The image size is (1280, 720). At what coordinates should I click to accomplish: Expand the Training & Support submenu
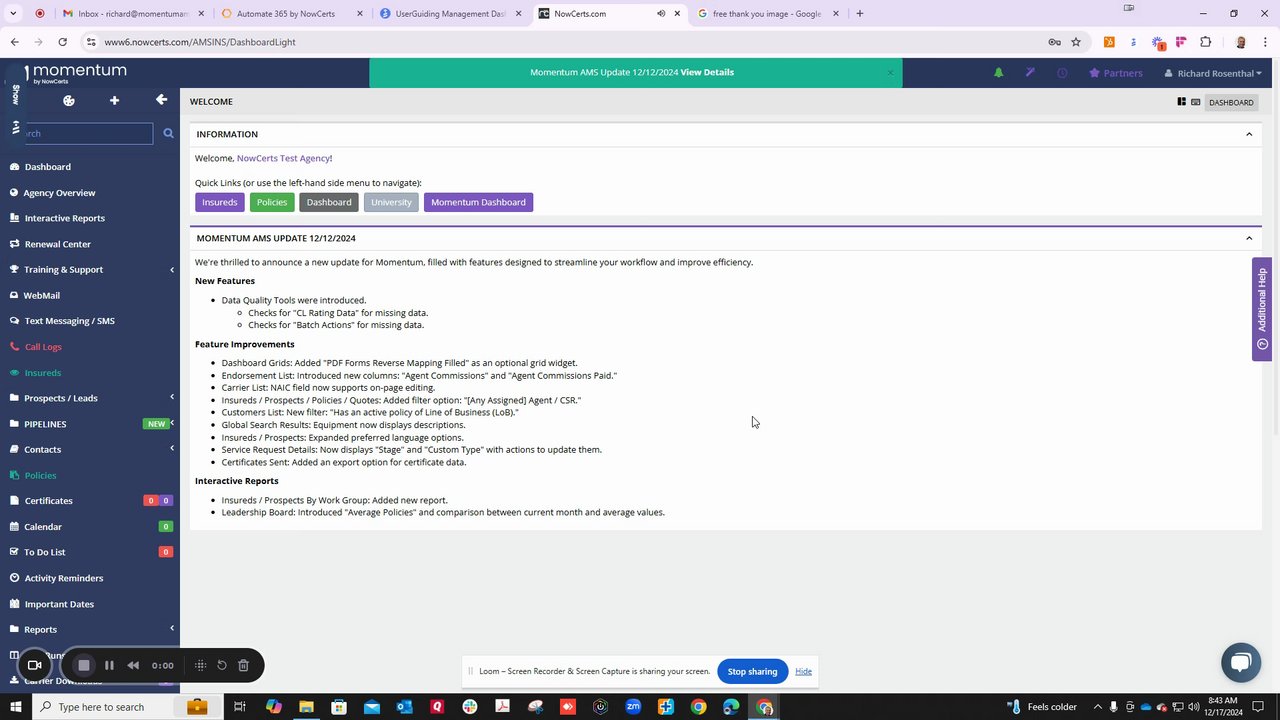click(171, 269)
